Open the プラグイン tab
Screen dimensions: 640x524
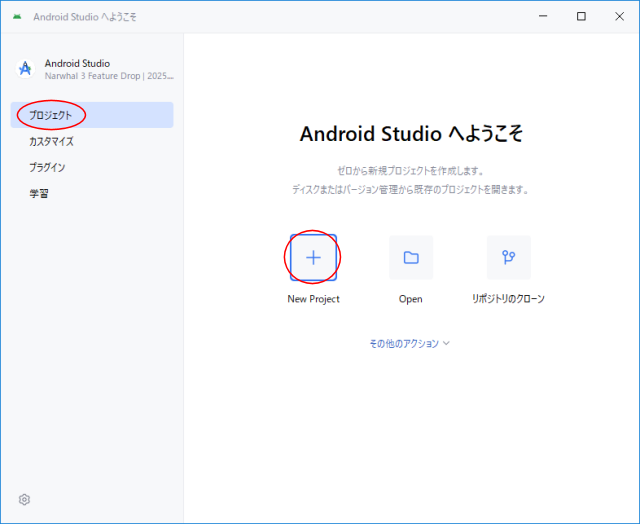click(47, 167)
